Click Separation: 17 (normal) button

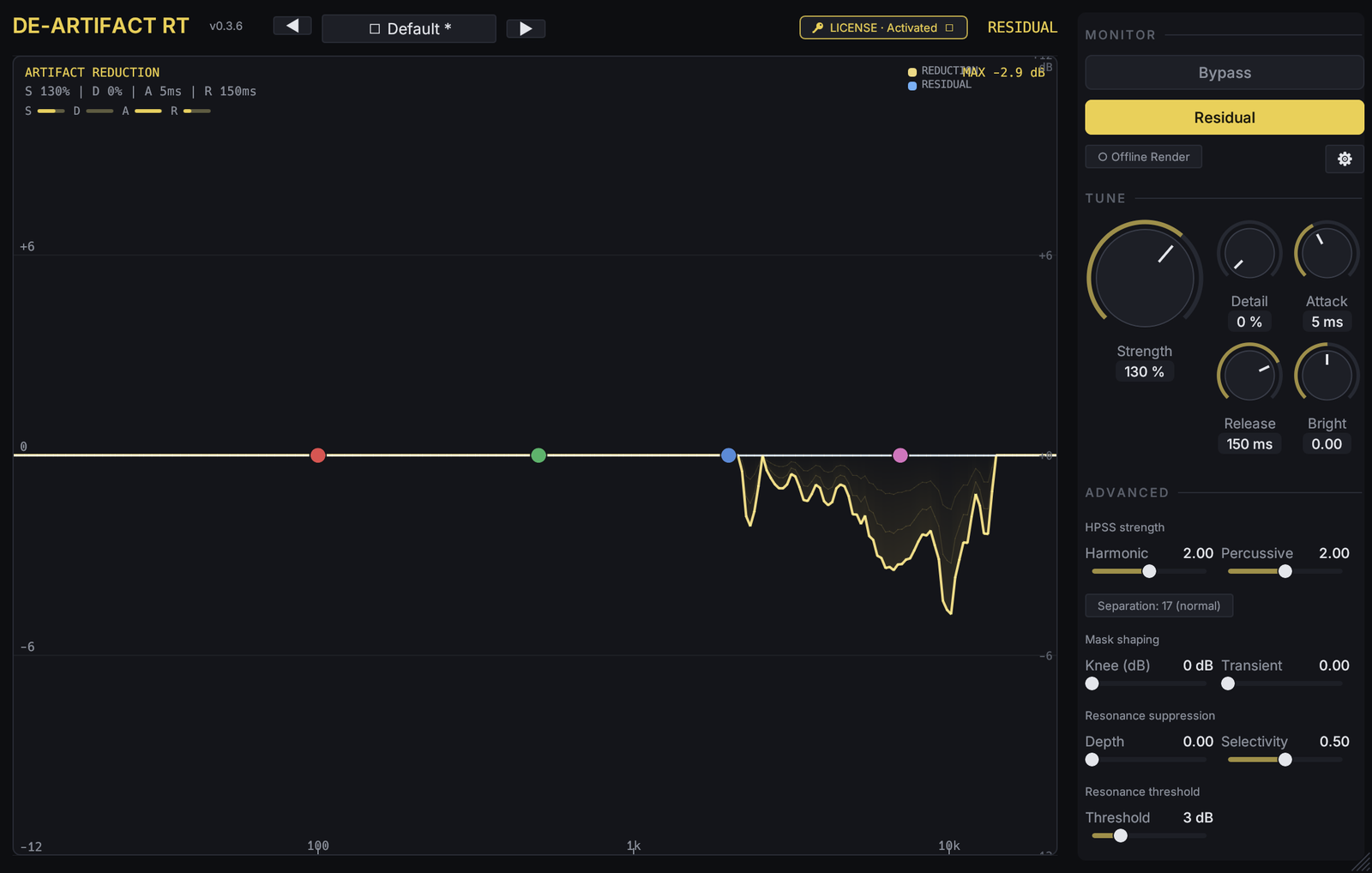(x=1158, y=605)
